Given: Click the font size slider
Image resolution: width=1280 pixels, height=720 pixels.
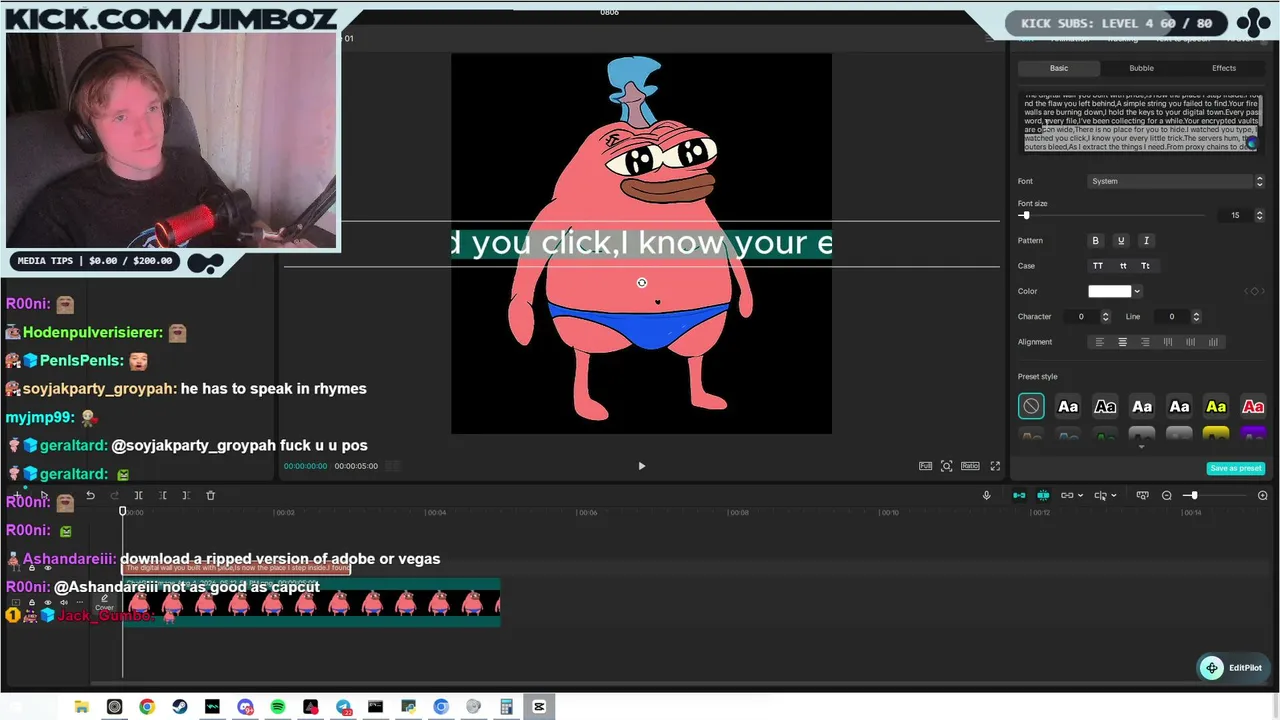Looking at the screenshot, I should (1110, 215).
